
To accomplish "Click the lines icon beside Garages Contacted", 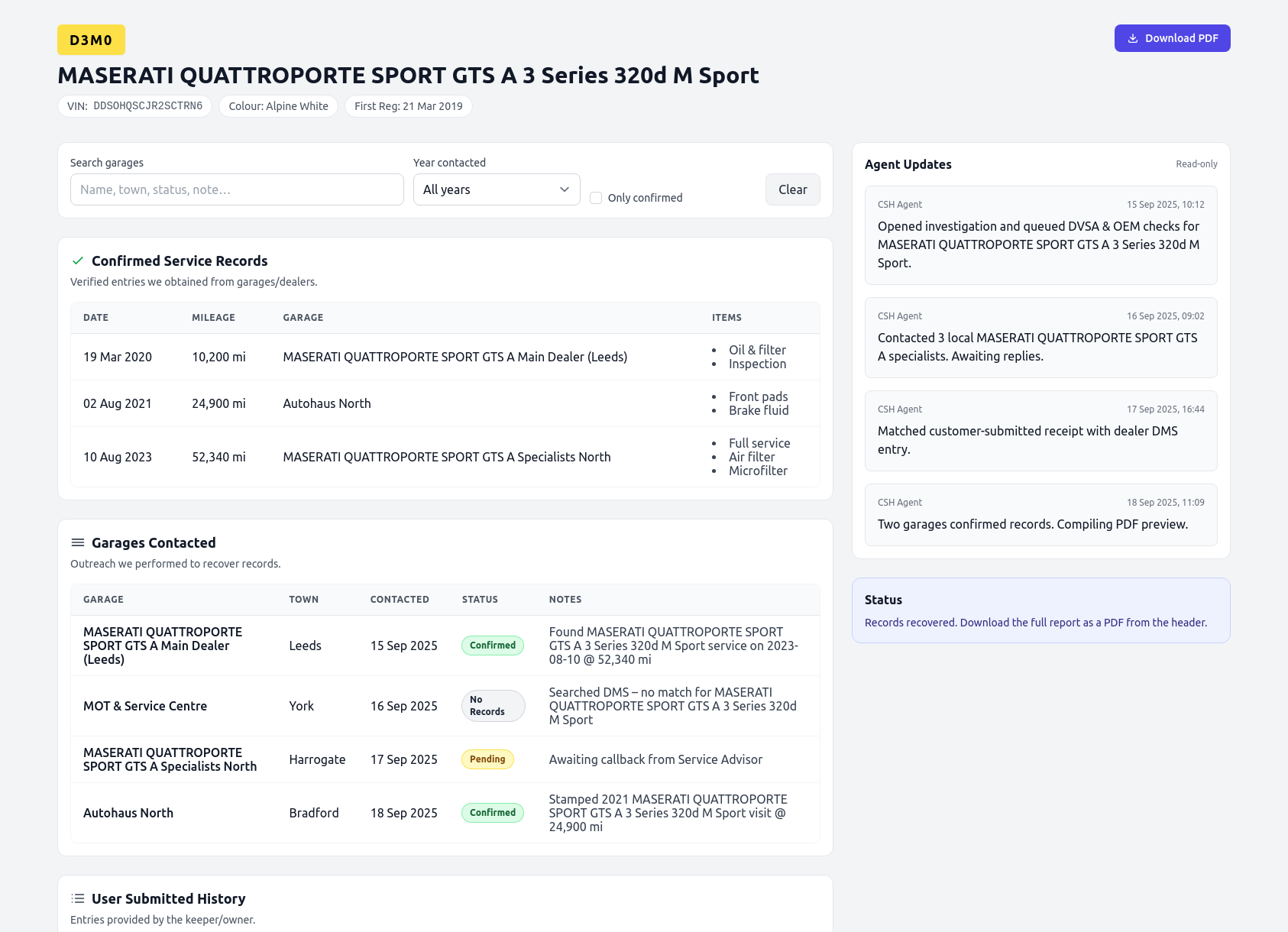I will coord(77,542).
